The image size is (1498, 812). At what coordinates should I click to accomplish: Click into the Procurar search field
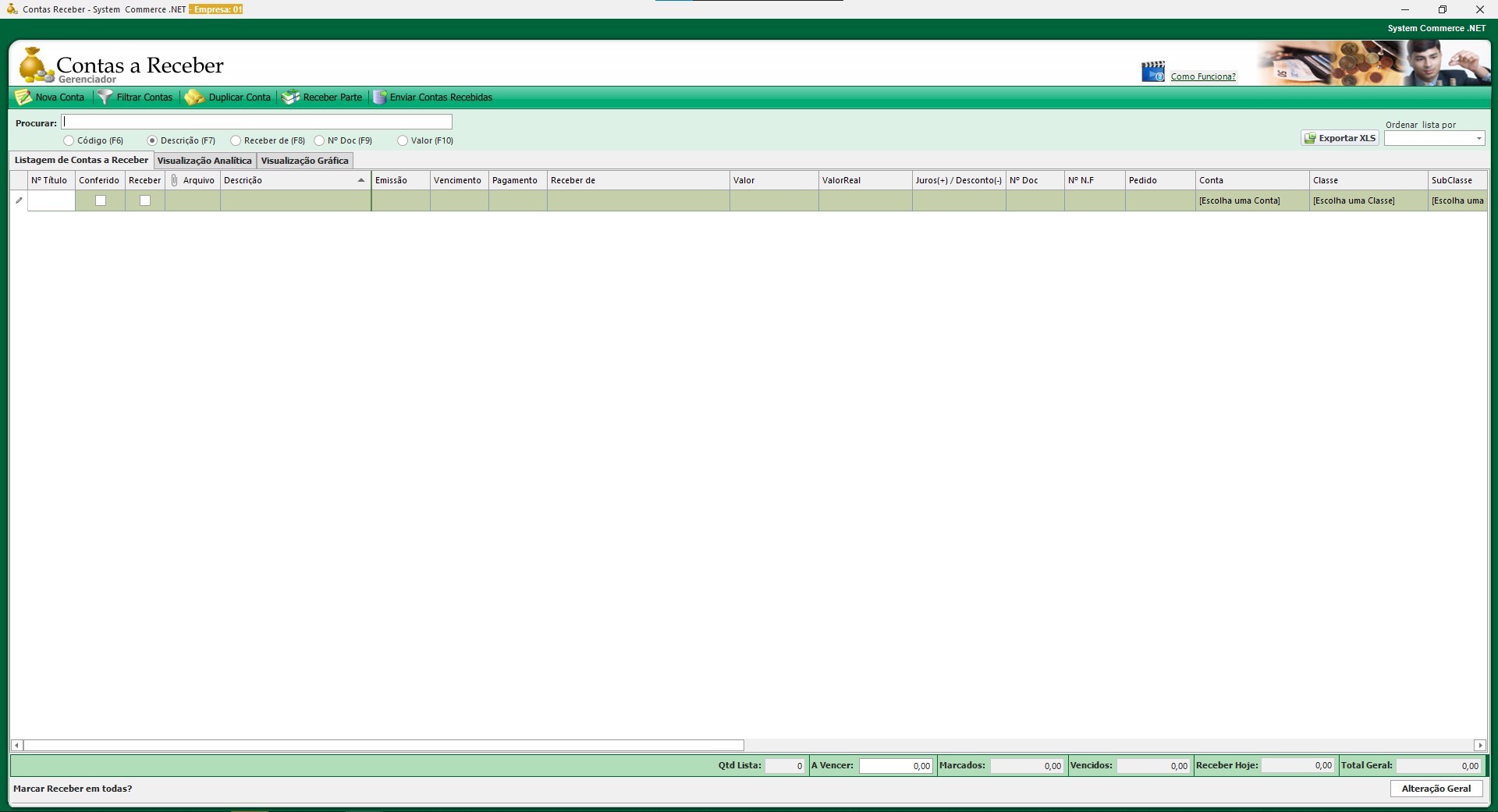click(257, 122)
